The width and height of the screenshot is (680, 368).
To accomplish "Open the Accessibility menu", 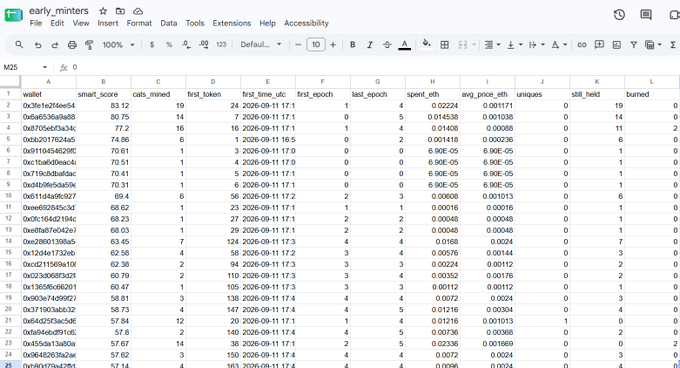I will tap(306, 23).
